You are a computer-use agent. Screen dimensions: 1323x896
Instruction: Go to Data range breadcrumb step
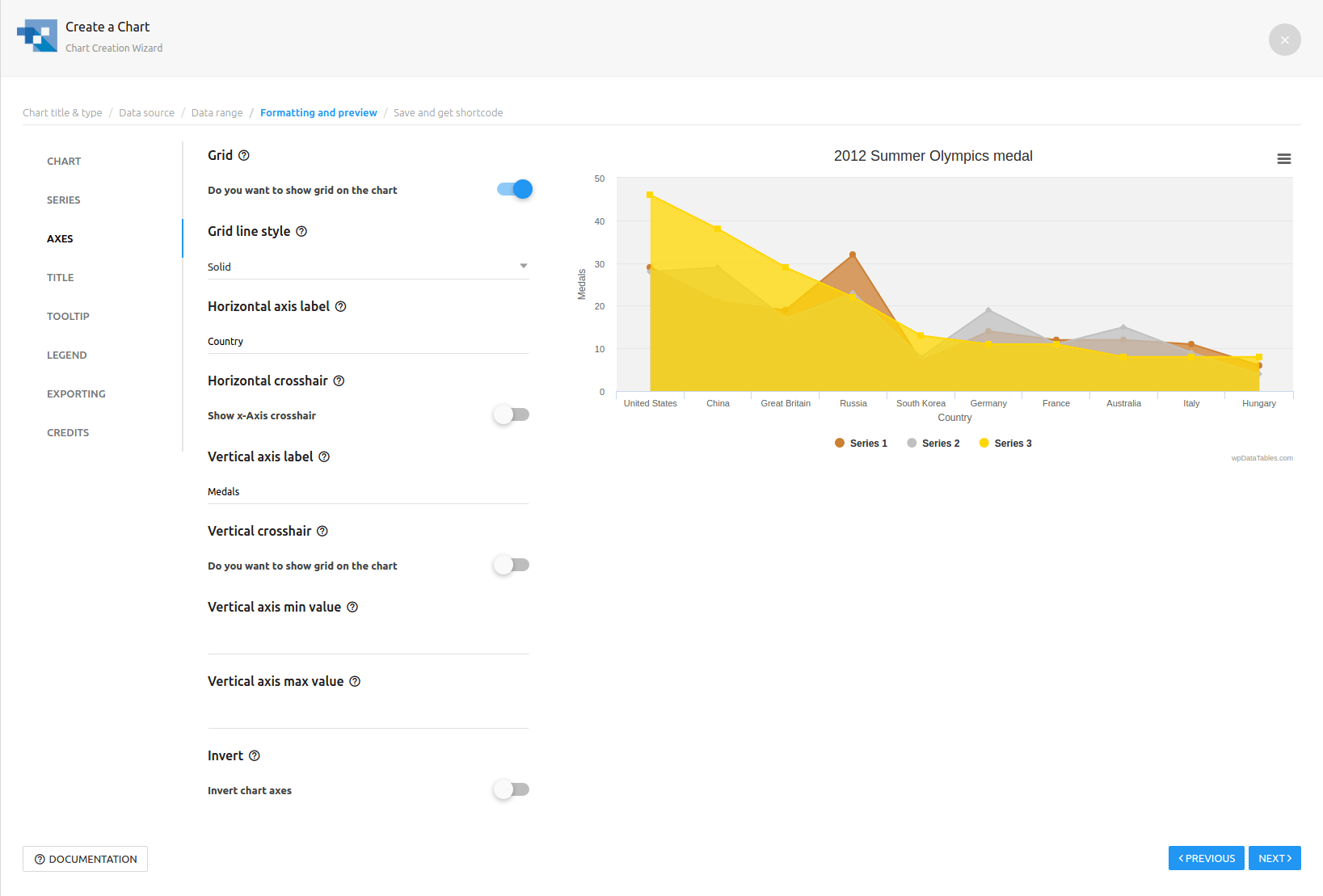coord(217,112)
